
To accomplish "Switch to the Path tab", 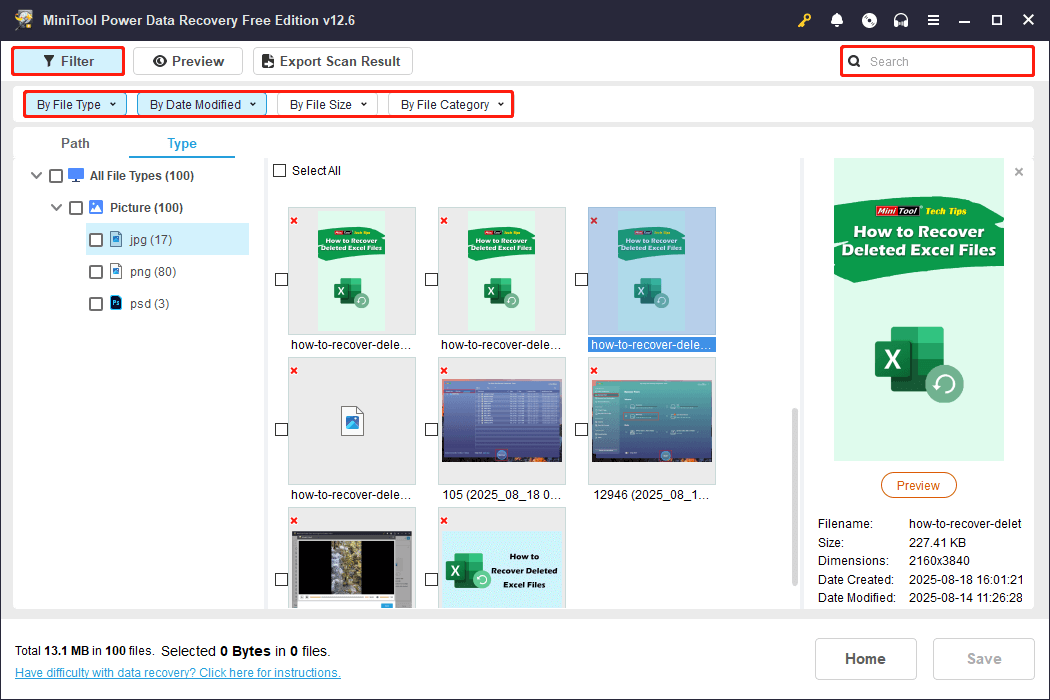I will click(x=75, y=143).
